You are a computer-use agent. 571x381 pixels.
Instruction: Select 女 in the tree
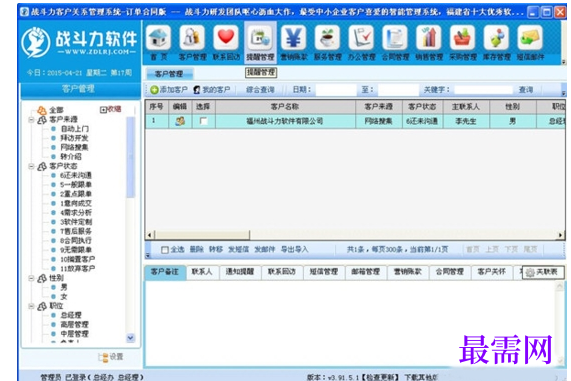point(64,296)
